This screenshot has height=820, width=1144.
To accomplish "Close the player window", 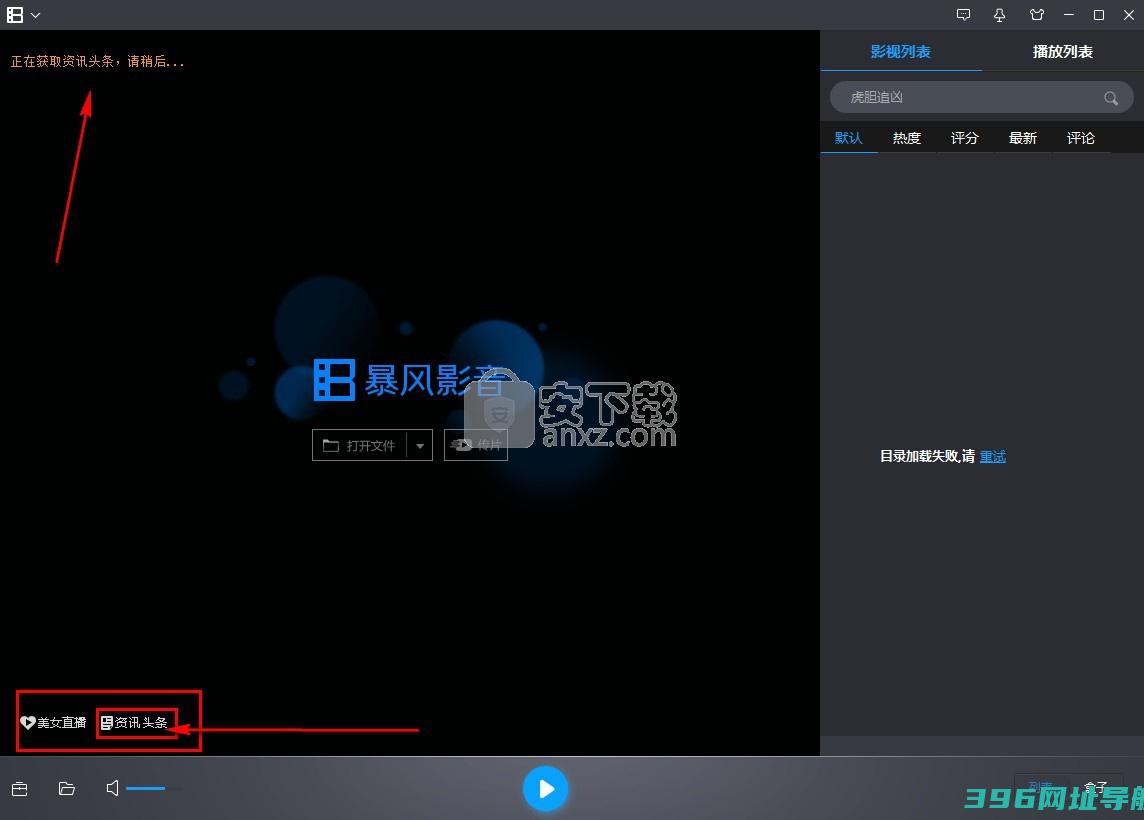I will tap(1129, 15).
